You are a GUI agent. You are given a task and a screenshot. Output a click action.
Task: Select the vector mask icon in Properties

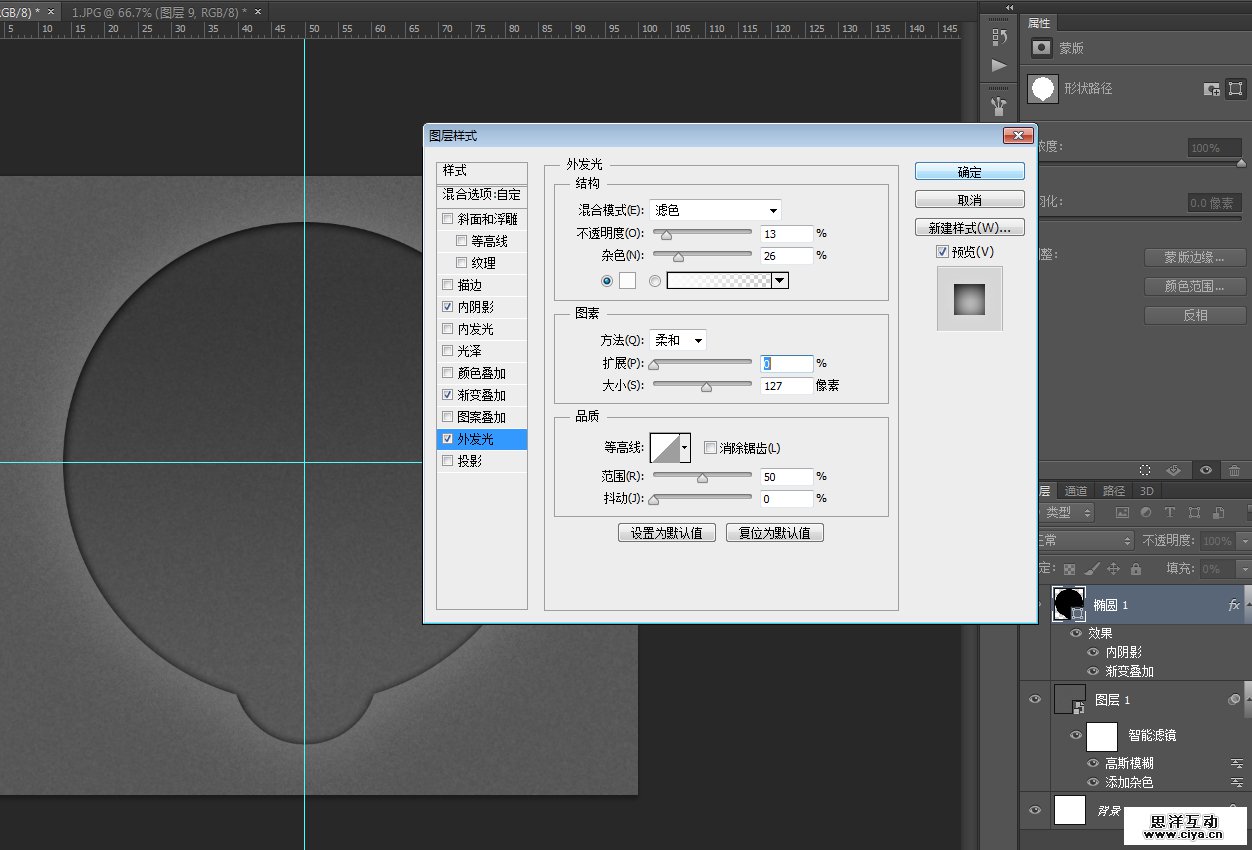pyautogui.click(x=1235, y=89)
